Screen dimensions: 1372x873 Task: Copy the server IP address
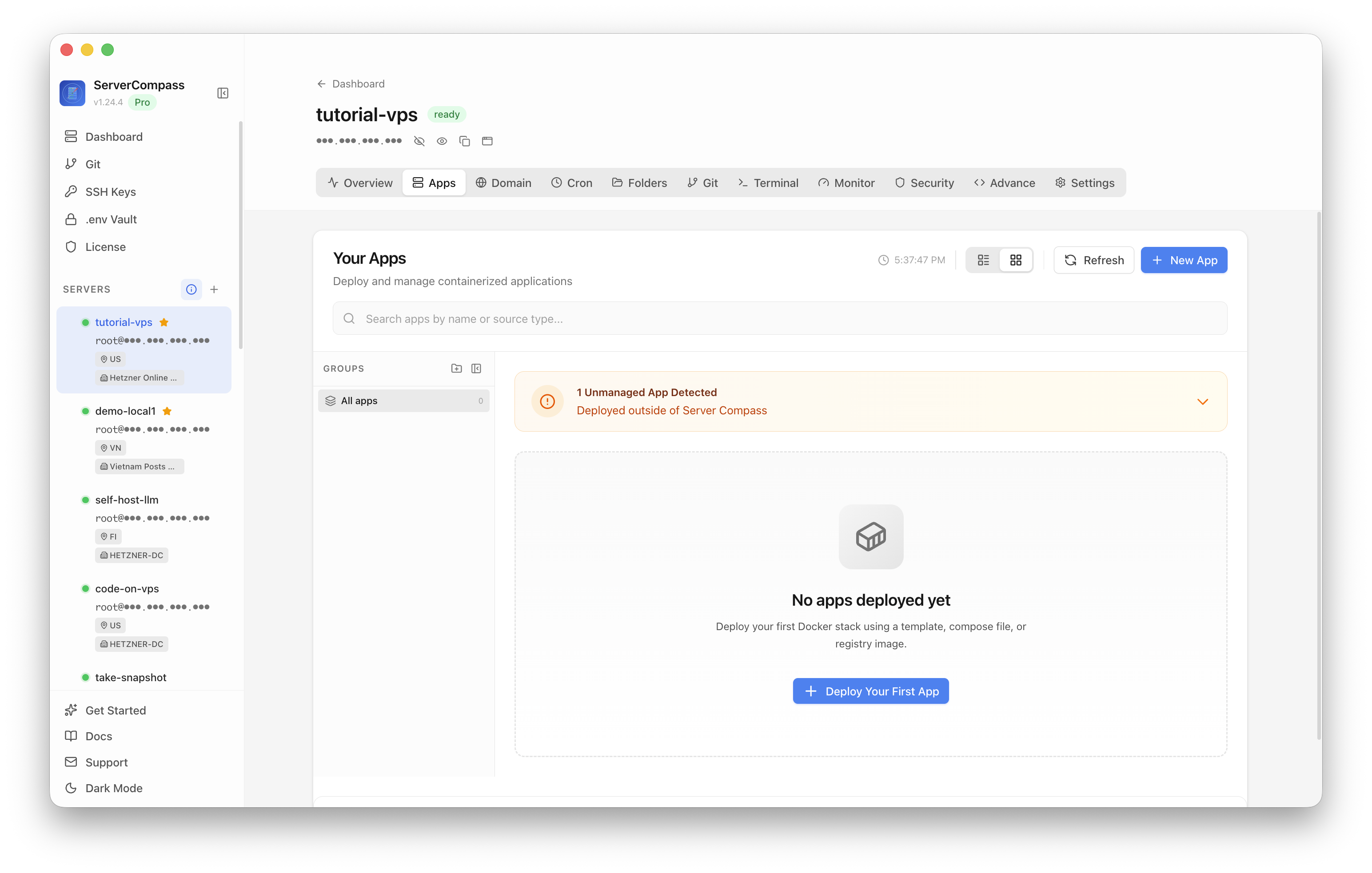464,141
